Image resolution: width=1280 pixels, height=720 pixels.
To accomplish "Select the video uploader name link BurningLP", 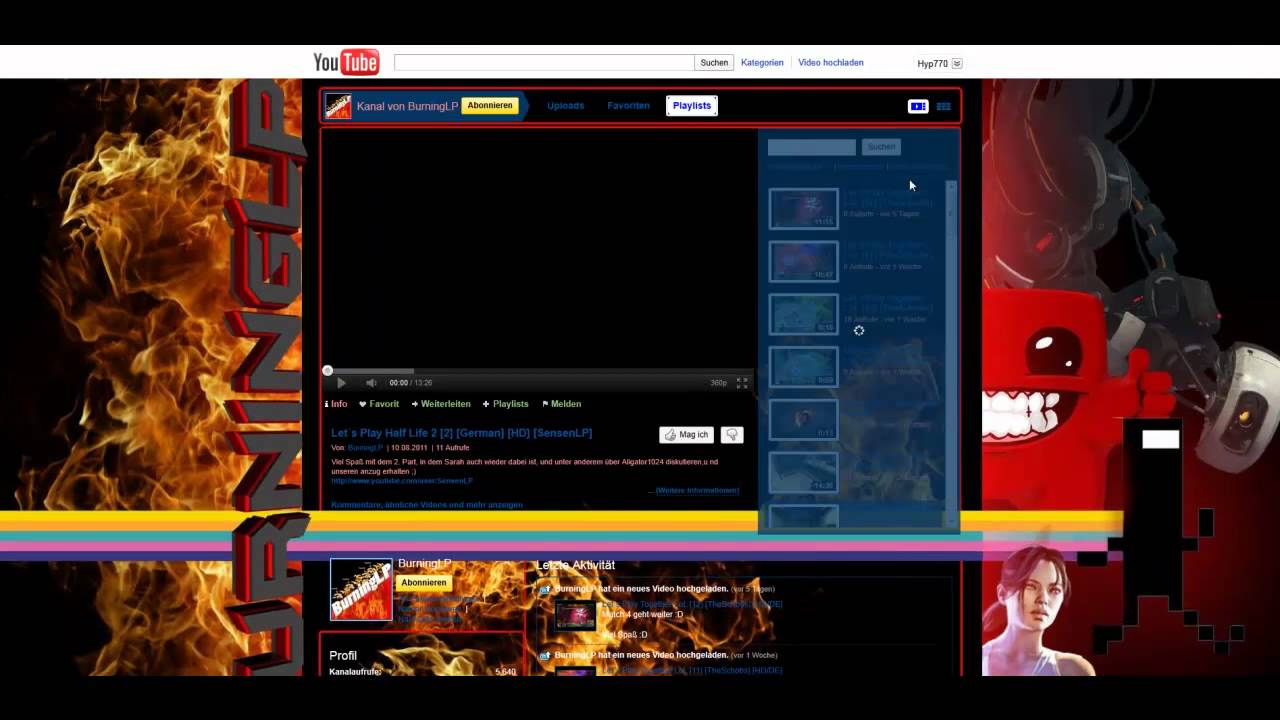I will point(365,448).
